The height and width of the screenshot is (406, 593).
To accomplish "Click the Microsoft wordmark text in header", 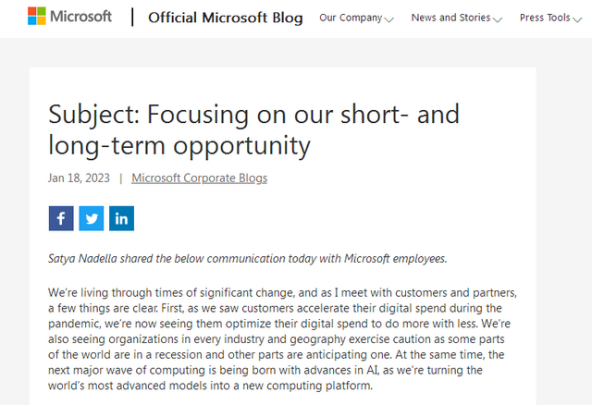I will pos(81,16).
